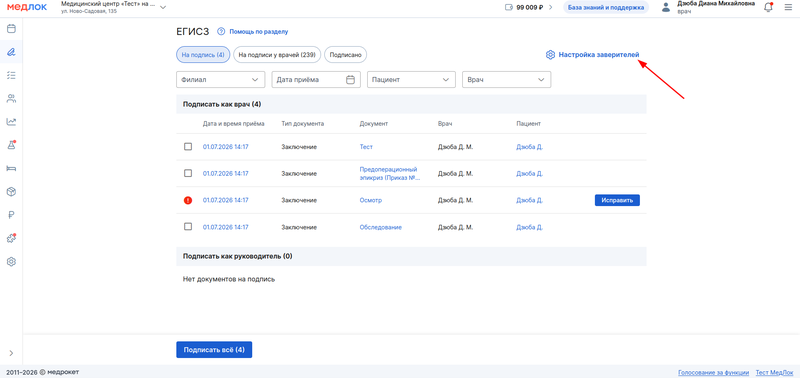Open the laboratory flask icon in sidebar
The image size is (800, 378).
click(x=11, y=145)
